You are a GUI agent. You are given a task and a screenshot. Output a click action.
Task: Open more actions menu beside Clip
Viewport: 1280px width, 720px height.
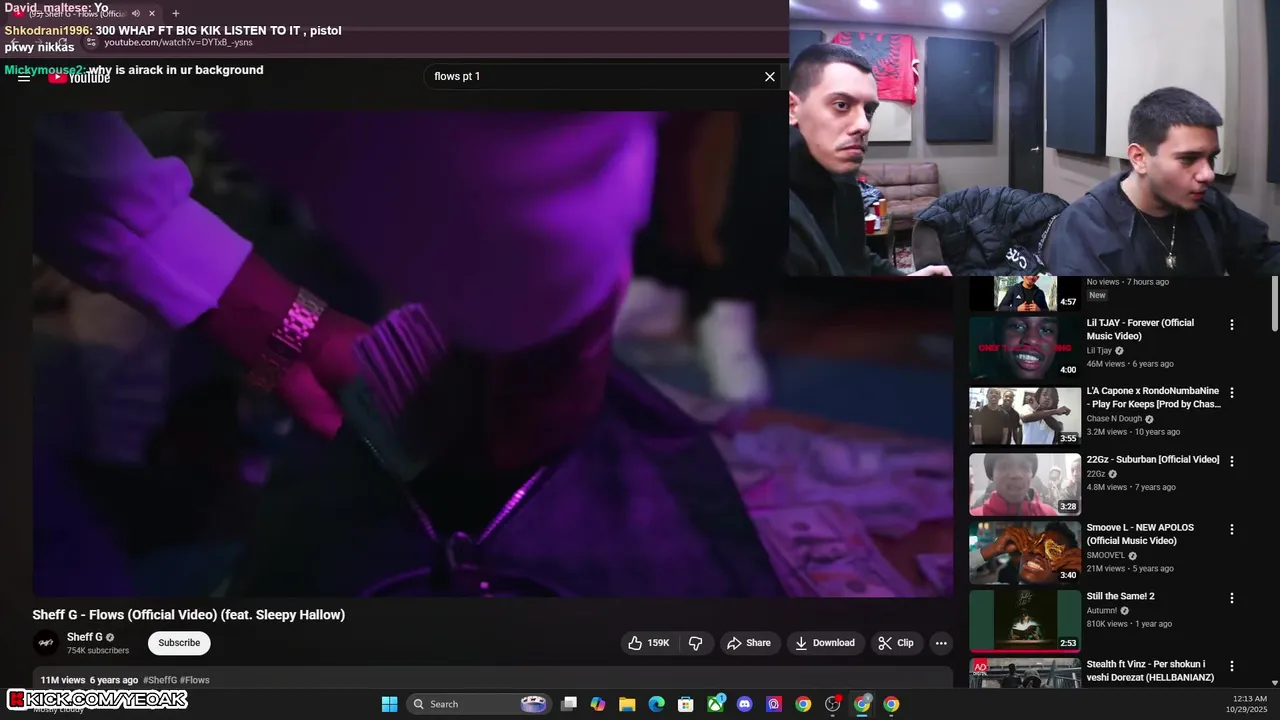[x=941, y=643]
